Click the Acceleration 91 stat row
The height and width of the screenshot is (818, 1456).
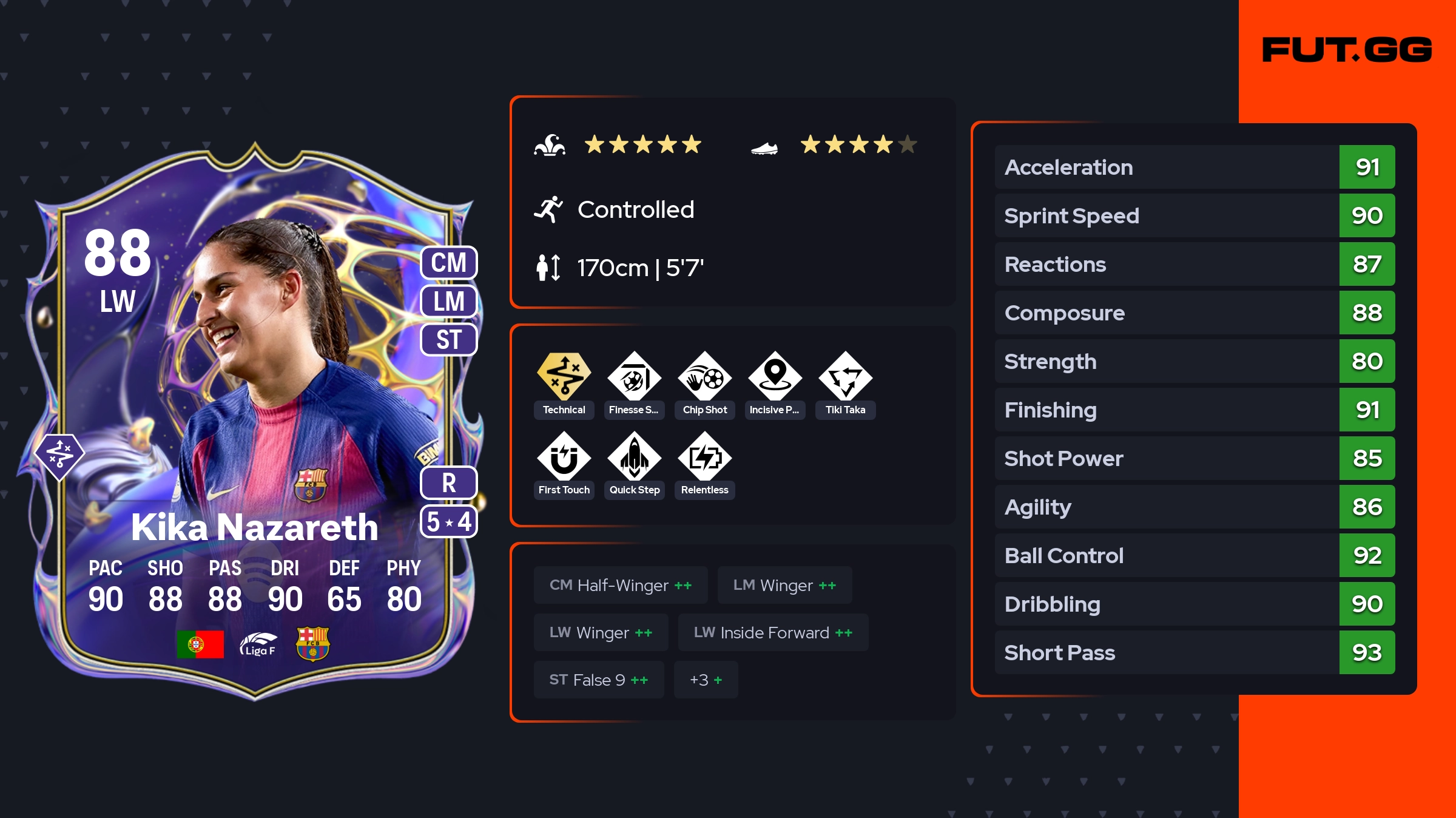coord(1195,167)
